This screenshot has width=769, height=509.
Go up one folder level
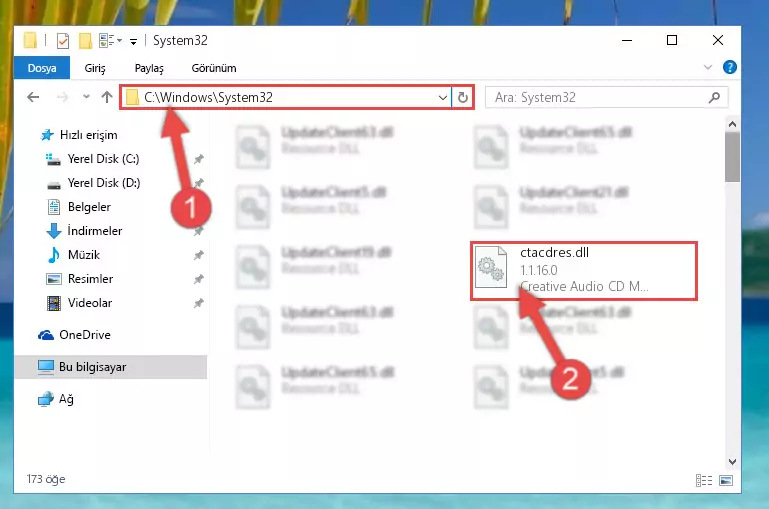pyautogui.click(x=106, y=97)
